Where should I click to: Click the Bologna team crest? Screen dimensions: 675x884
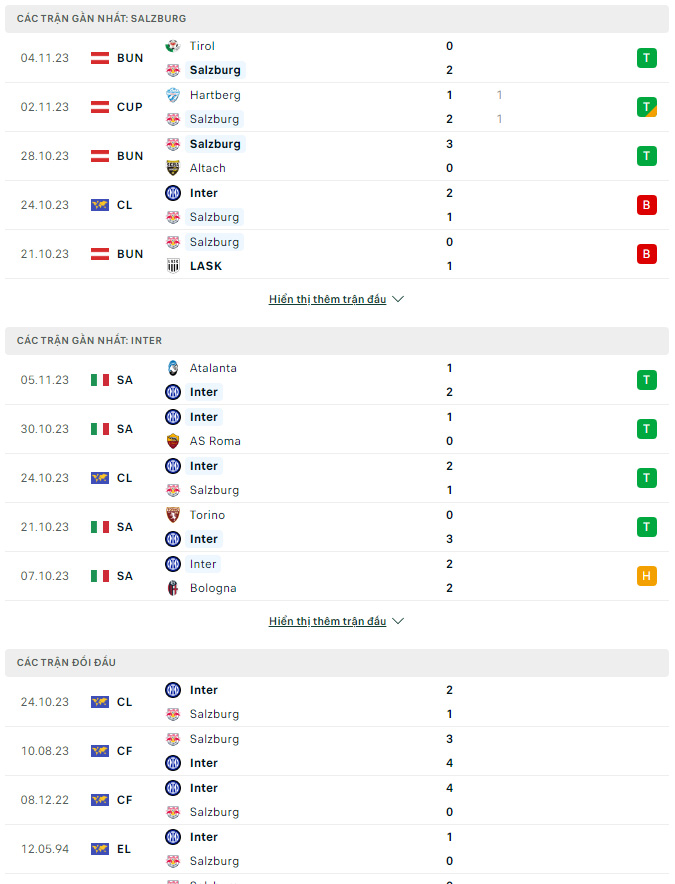click(173, 588)
